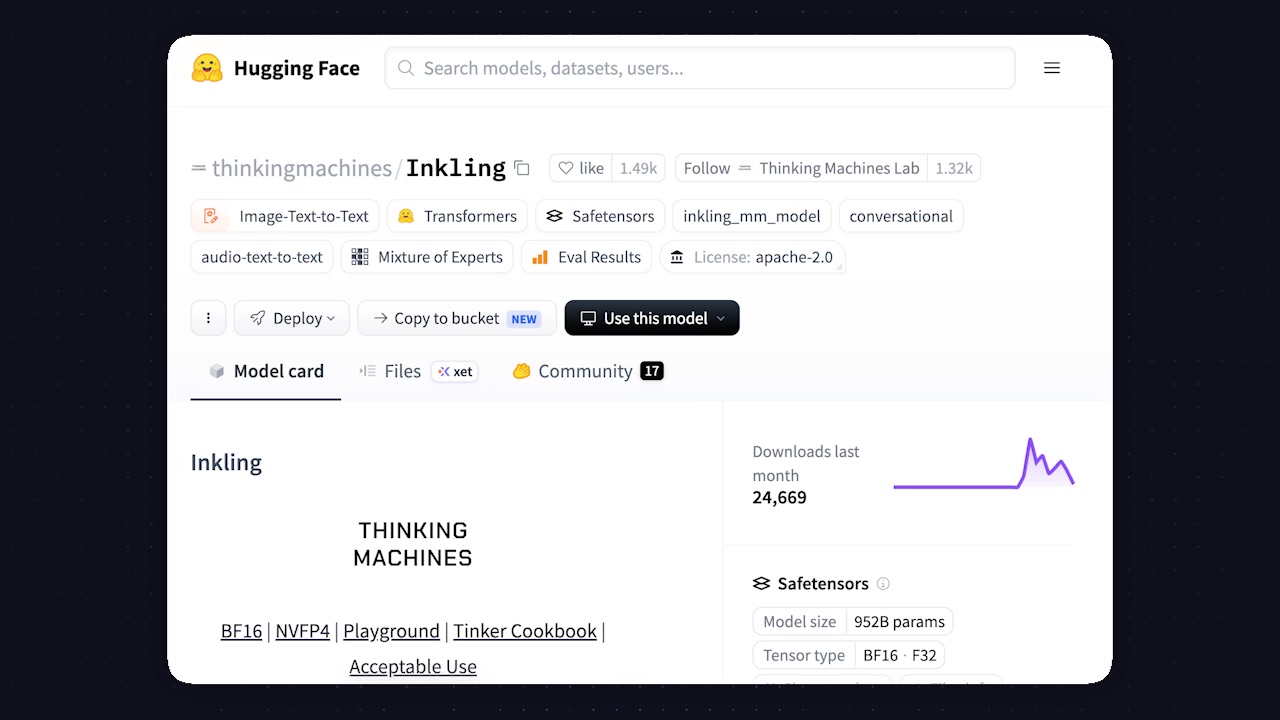Click the Safetensors stacked layers tag icon
Viewport: 1280px width, 720px height.
[x=554, y=216]
